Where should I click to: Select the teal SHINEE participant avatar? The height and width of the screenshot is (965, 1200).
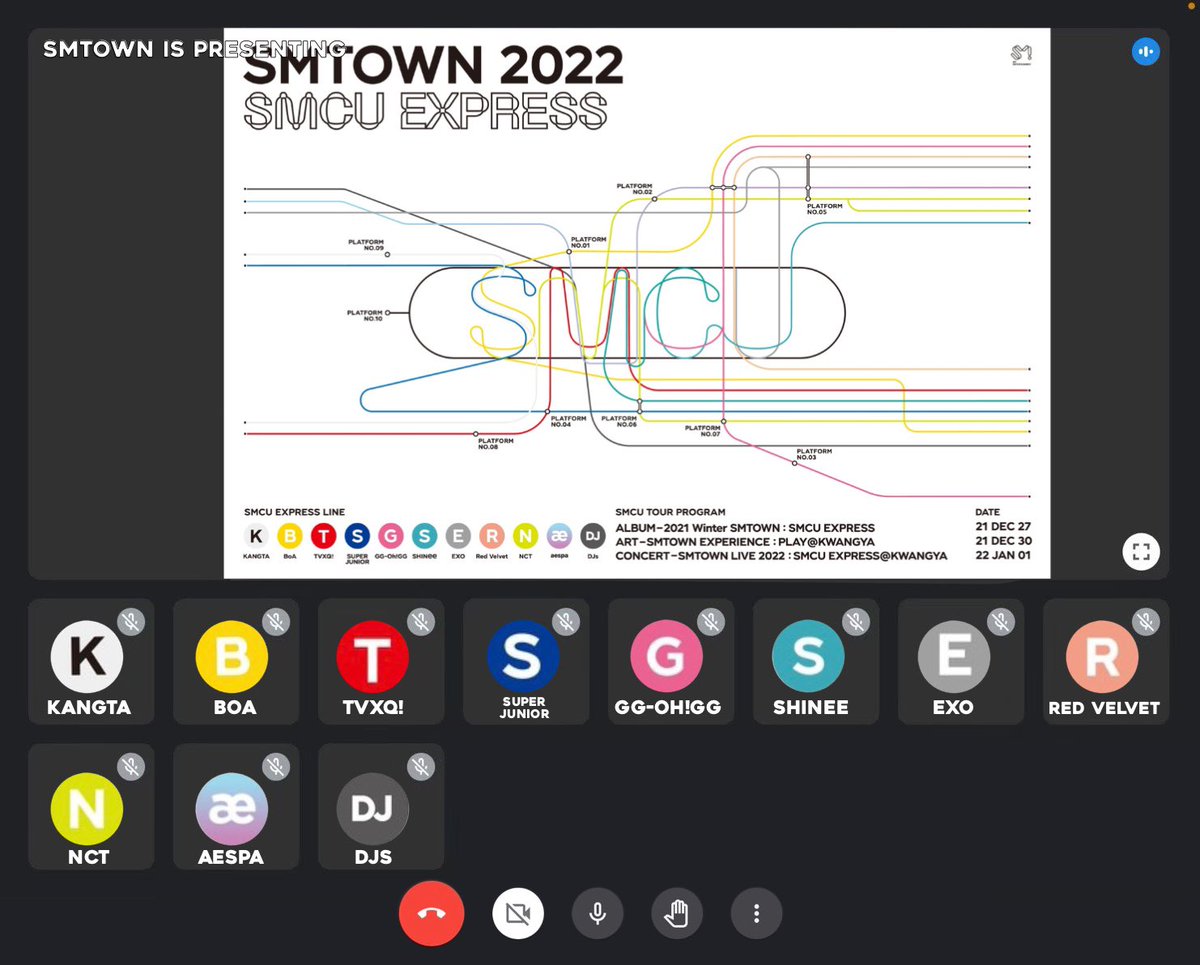pos(808,657)
